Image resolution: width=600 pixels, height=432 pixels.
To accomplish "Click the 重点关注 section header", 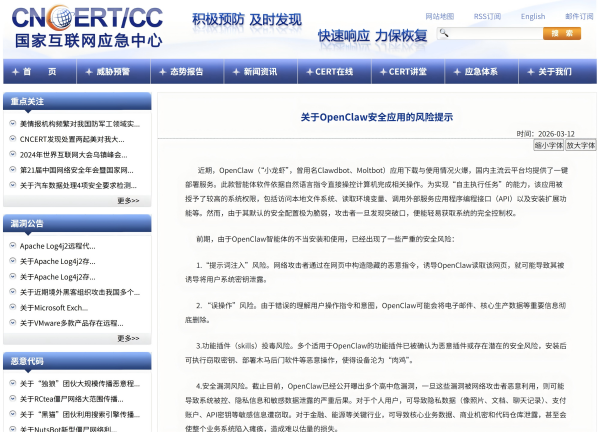I will [x=77, y=101].
